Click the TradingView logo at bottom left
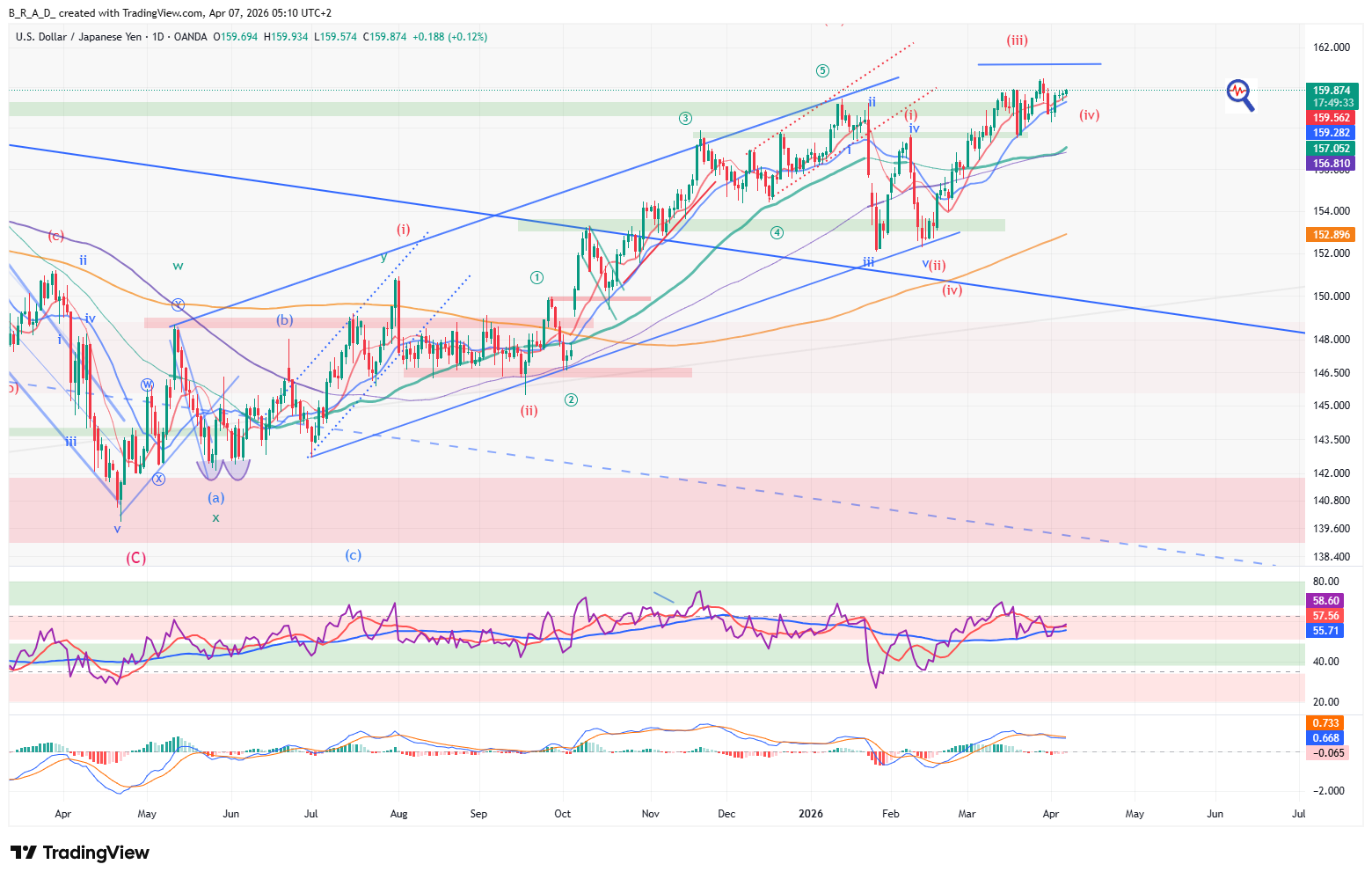Screen dimensions: 1372x879 tap(80, 853)
